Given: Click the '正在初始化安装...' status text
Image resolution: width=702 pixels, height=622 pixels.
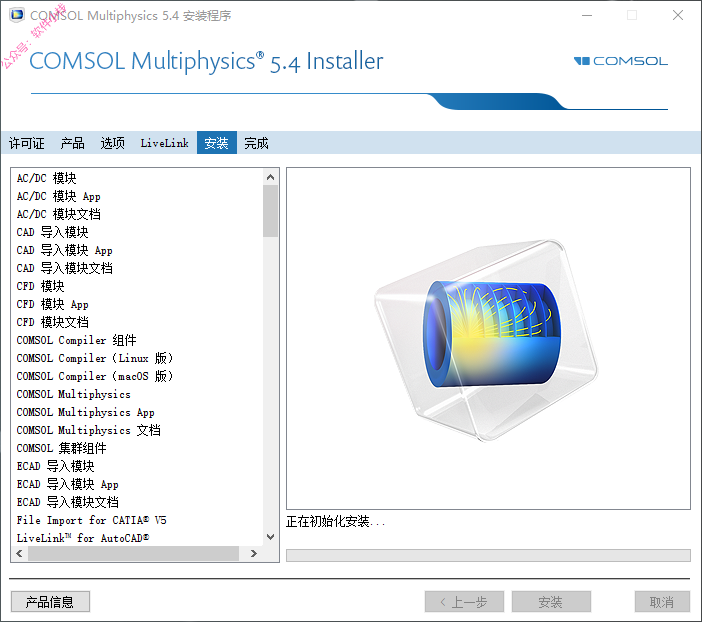Looking at the screenshot, I should (x=335, y=521).
